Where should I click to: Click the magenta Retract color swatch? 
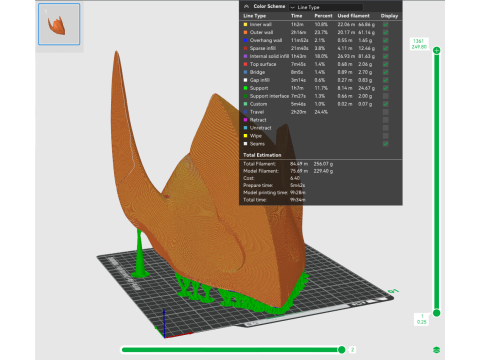[x=246, y=120]
